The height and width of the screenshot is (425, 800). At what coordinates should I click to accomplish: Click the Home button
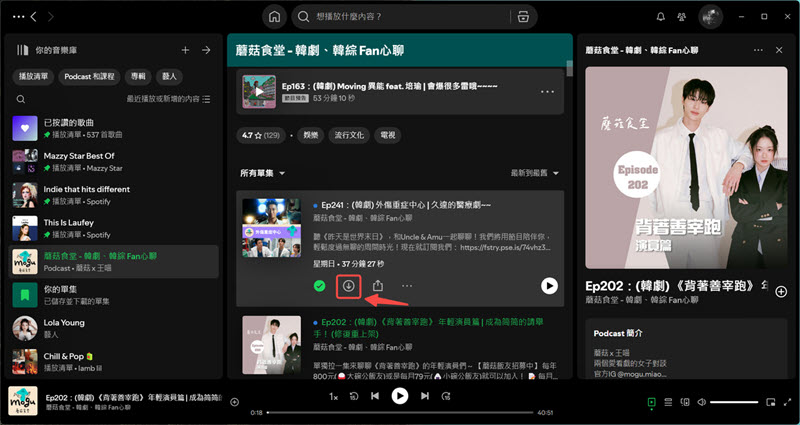(x=274, y=17)
